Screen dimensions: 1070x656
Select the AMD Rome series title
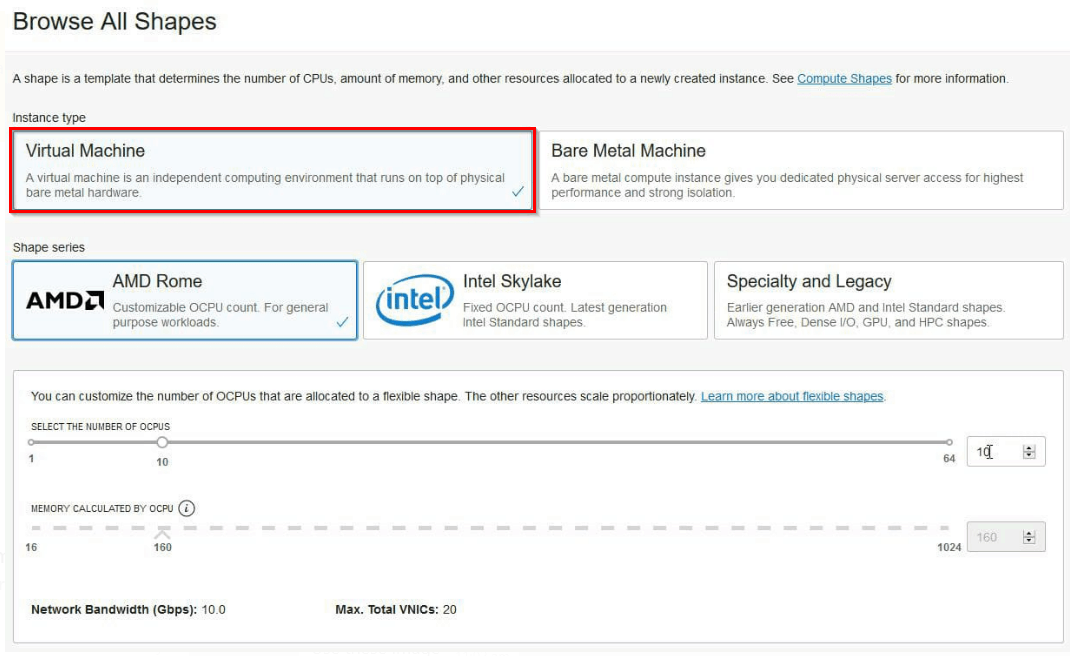157,282
